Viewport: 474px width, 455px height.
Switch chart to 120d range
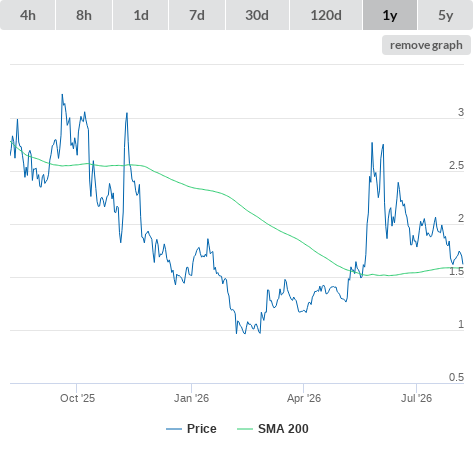pyautogui.click(x=326, y=15)
